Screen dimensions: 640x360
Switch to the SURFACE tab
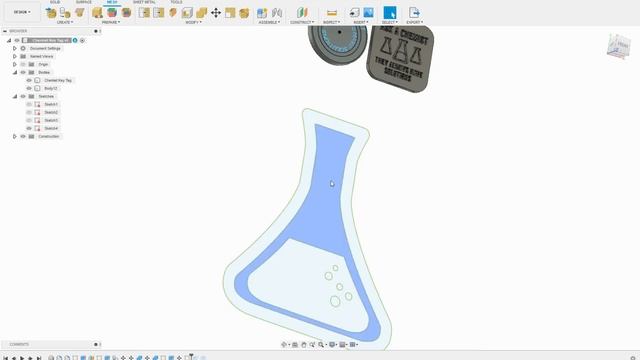pyautogui.click(x=84, y=2)
